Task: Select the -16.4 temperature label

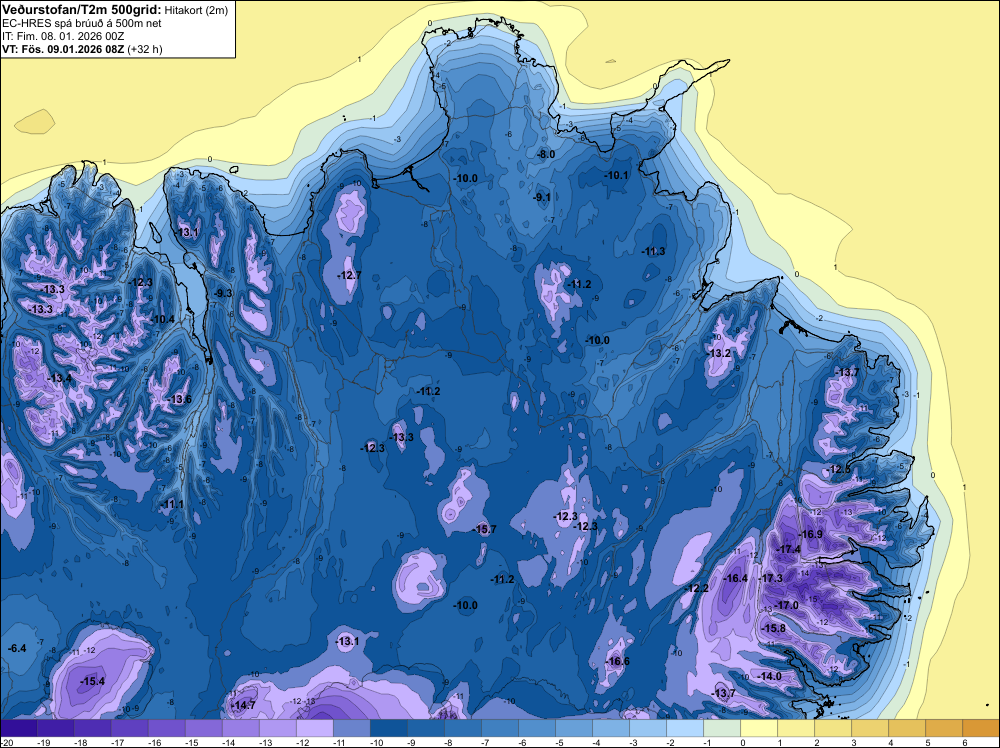Action: 735,578
